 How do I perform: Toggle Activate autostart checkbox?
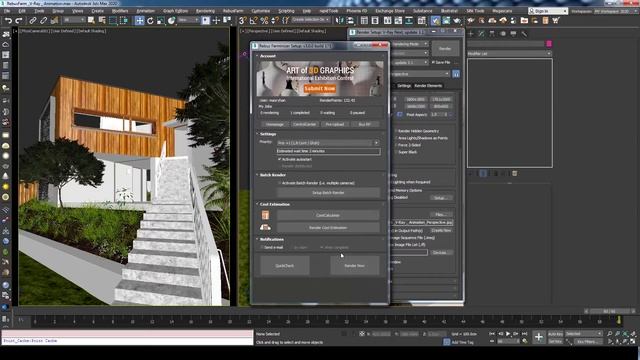(x=280, y=159)
